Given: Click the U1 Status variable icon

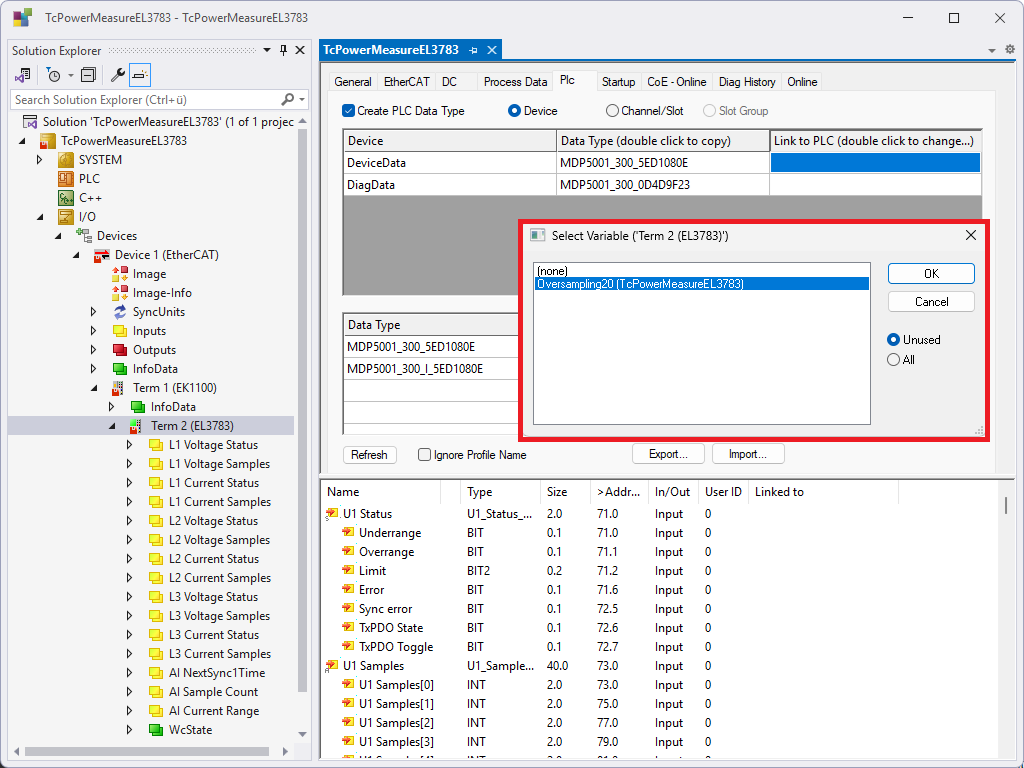Looking at the screenshot, I should (x=332, y=514).
